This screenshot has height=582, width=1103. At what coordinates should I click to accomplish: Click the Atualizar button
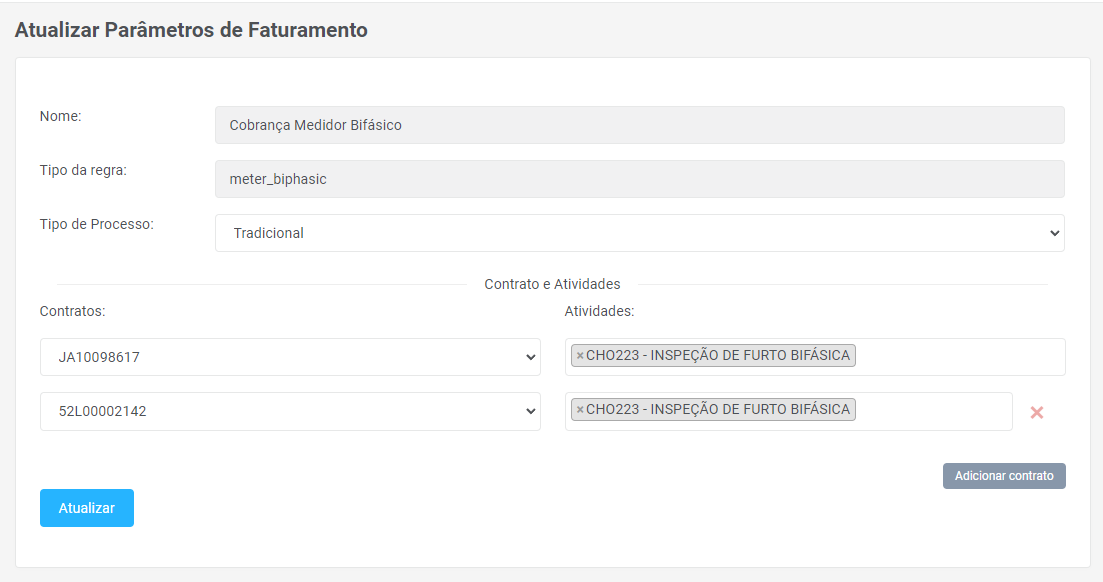click(87, 508)
